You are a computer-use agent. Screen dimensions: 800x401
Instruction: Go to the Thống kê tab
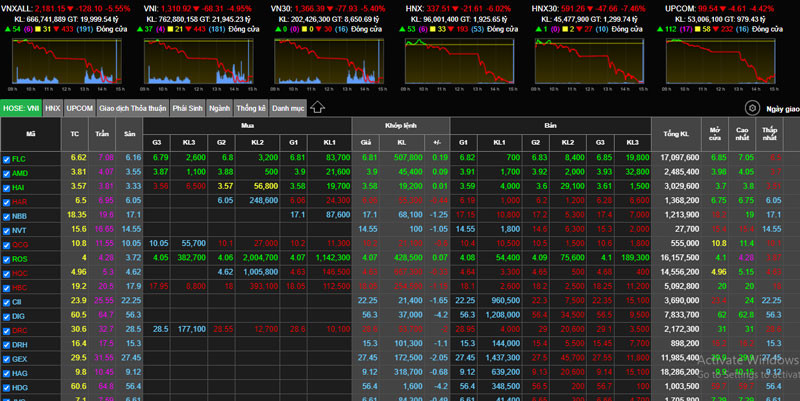pos(250,107)
